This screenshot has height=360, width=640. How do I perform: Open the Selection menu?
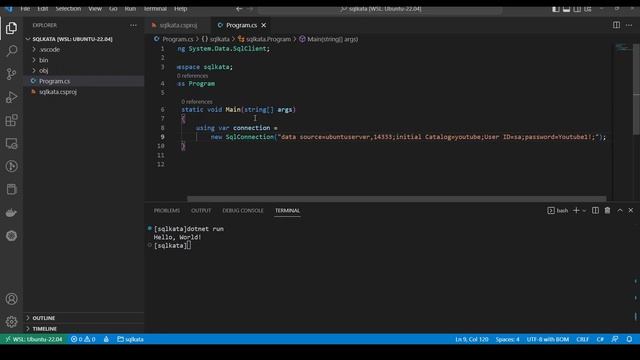point(68,9)
